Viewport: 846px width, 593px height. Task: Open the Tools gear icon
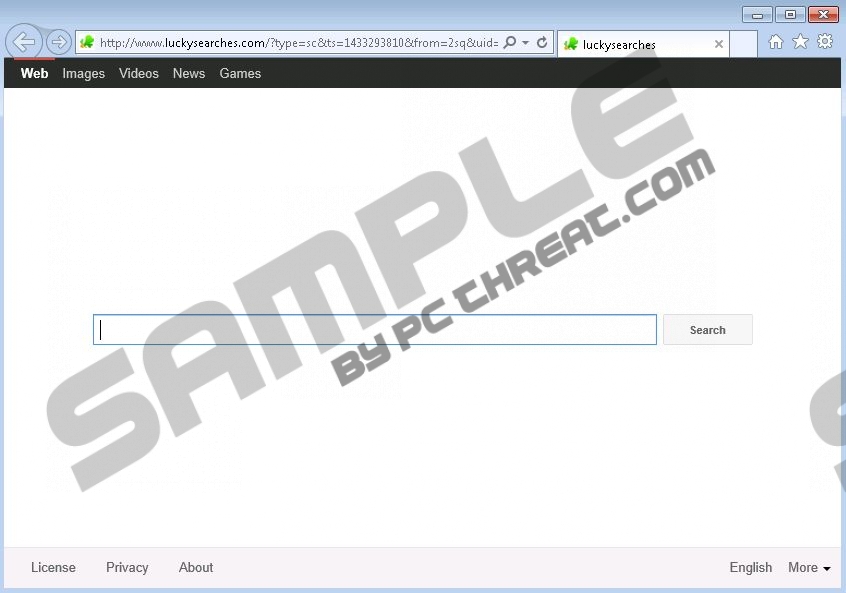(x=825, y=42)
